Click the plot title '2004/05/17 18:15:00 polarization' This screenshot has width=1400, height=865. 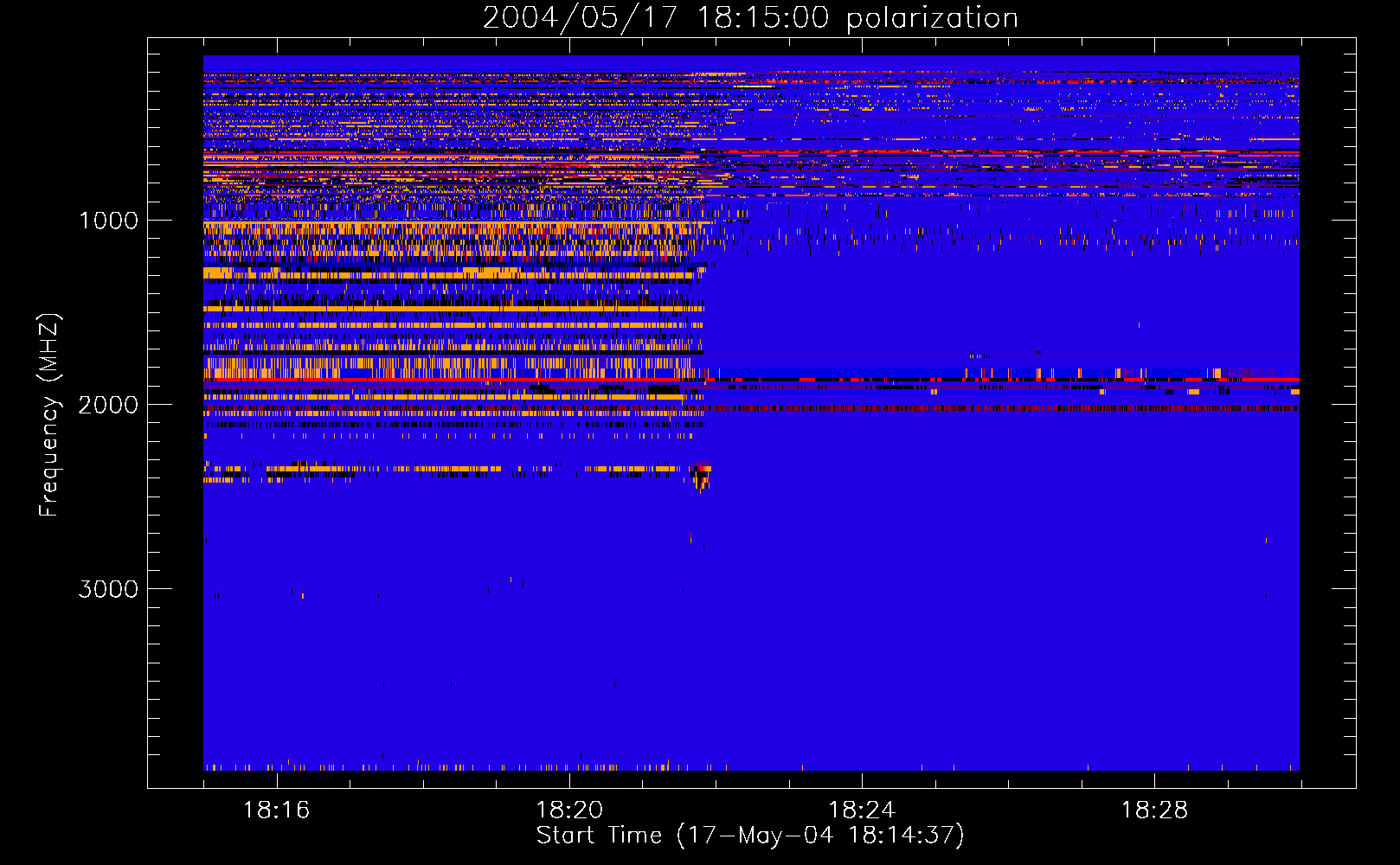750,18
